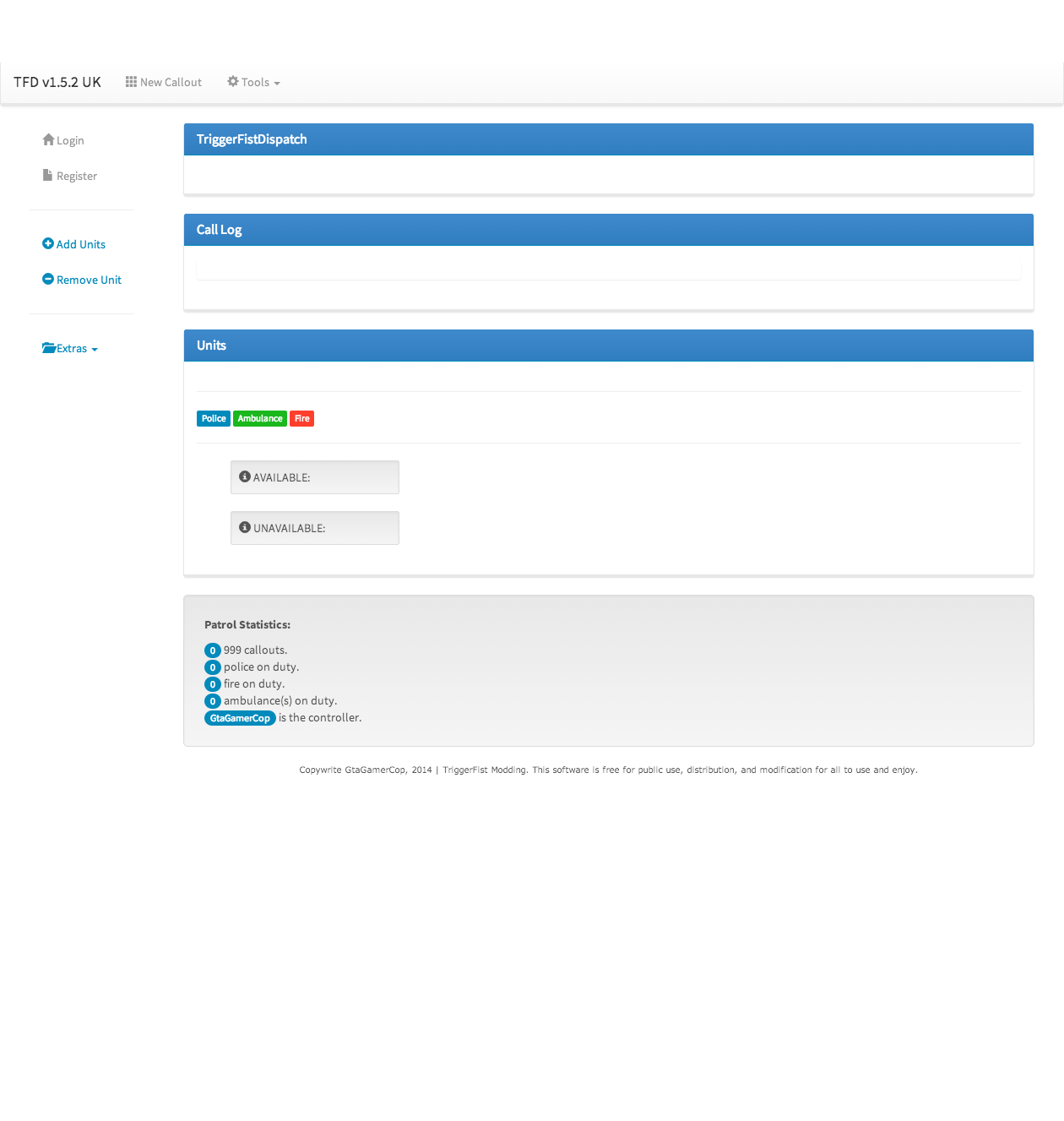Expand the Tools dropdown caret
Screen dimensions: 1064x1121
[277, 84]
